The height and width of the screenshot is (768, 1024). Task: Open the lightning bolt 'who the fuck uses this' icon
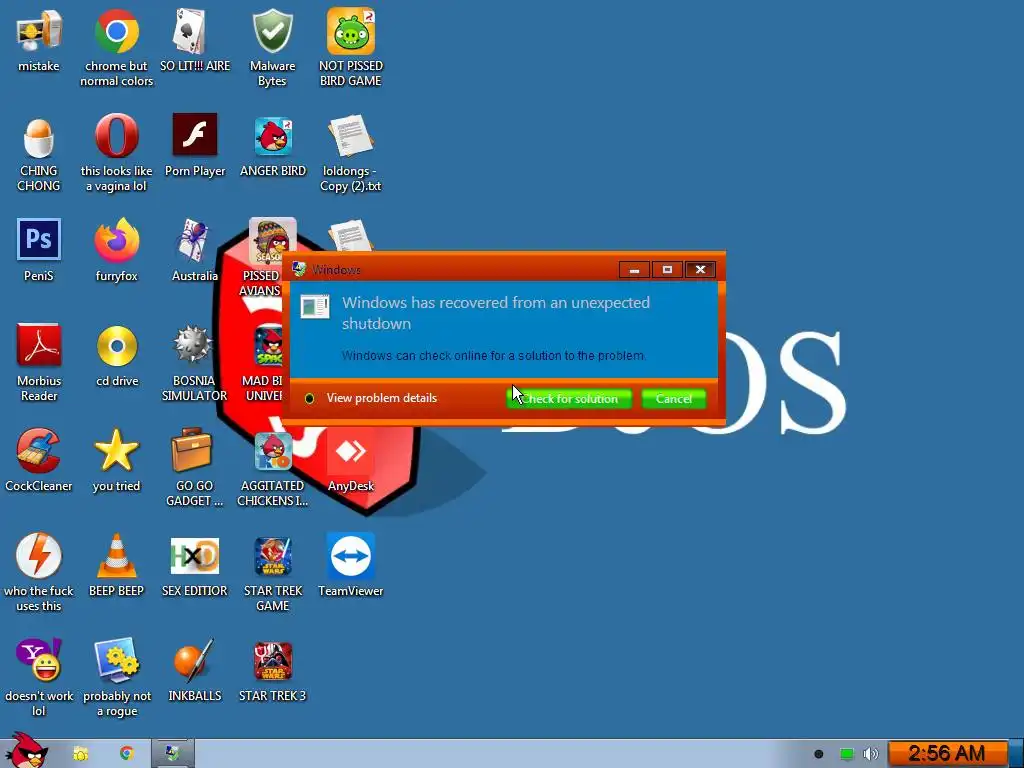[x=39, y=555]
